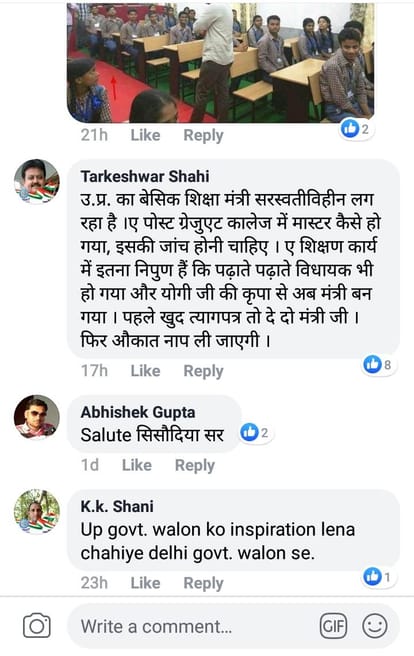The width and height of the screenshot is (414, 656).
Task: Open Abhishek Gupta's profile picture
Action: pos(37,417)
